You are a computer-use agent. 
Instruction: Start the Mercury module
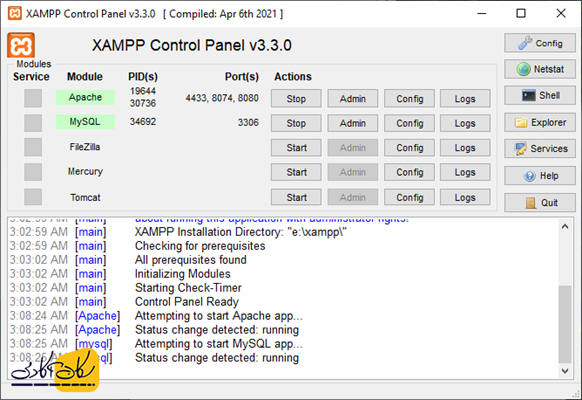(x=296, y=172)
